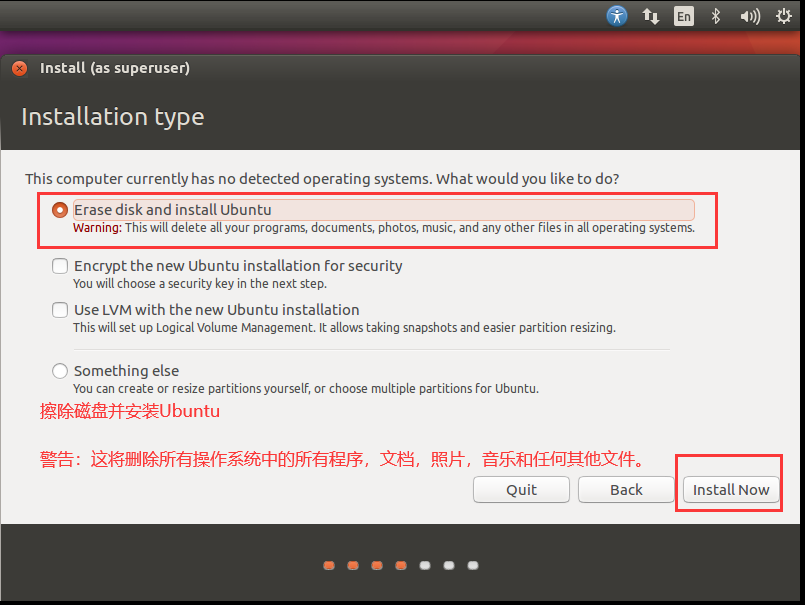Click the Logical Volume Management description

coord(344,328)
